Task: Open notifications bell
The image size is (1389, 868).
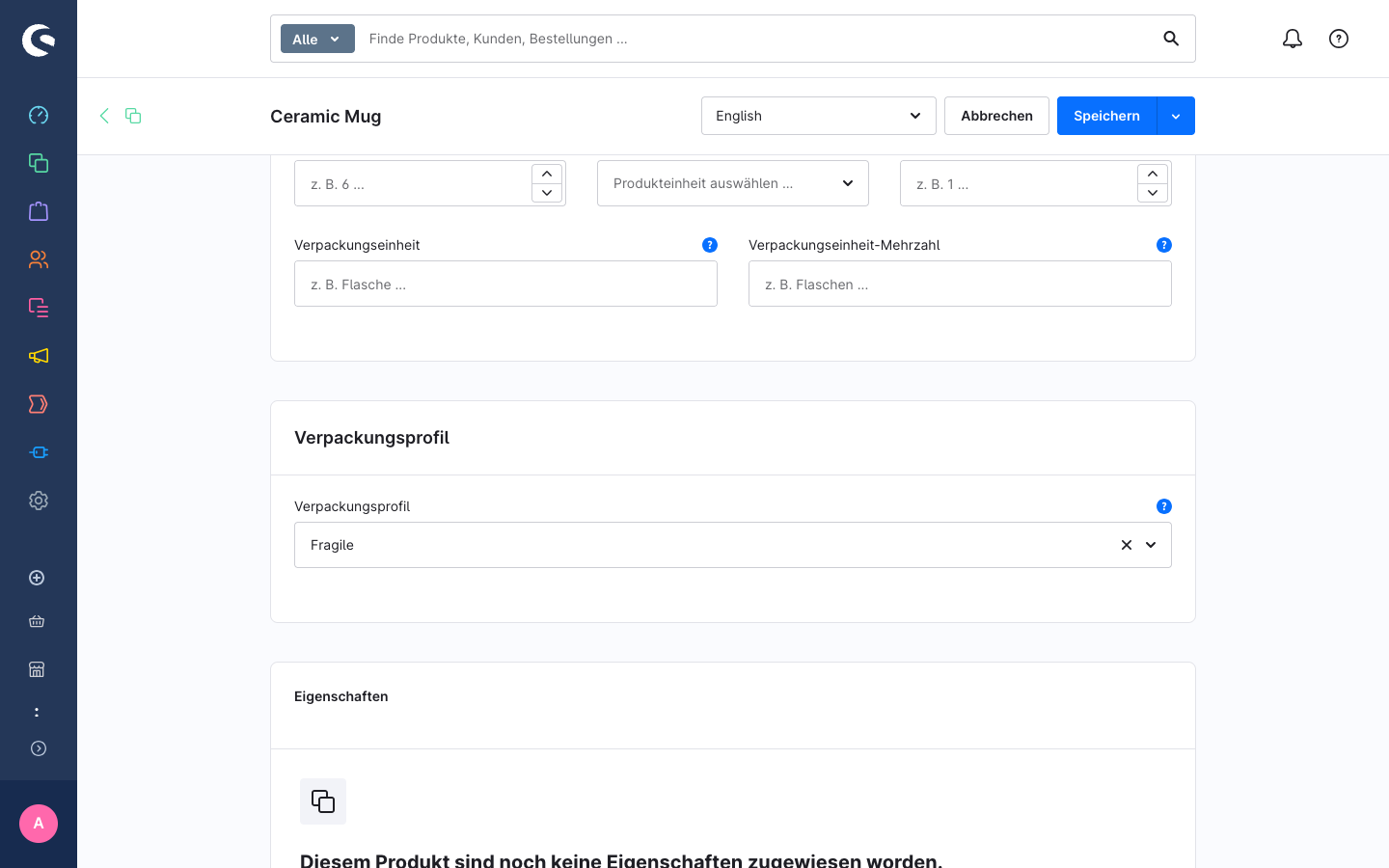Action: tap(1293, 39)
